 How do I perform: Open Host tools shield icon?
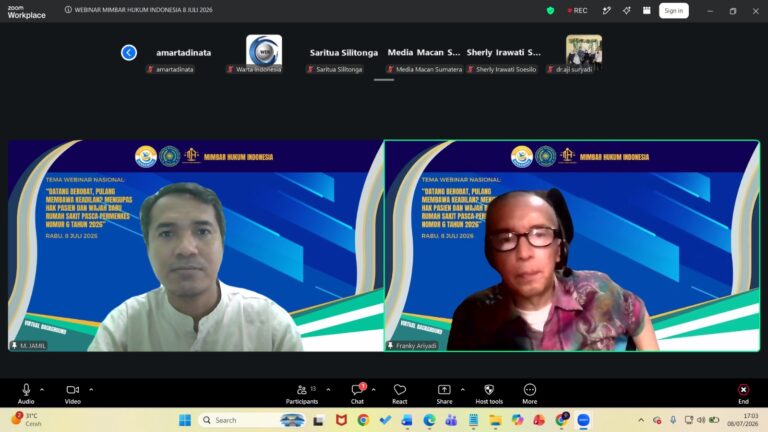coord(489,394)
